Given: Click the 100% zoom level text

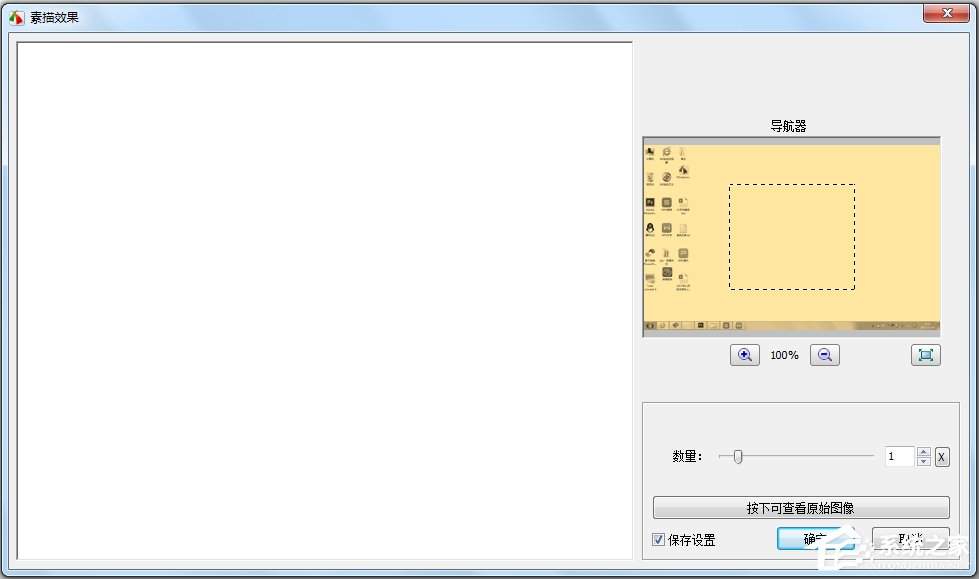Looking at the screenshot, I should click(784, 355).
